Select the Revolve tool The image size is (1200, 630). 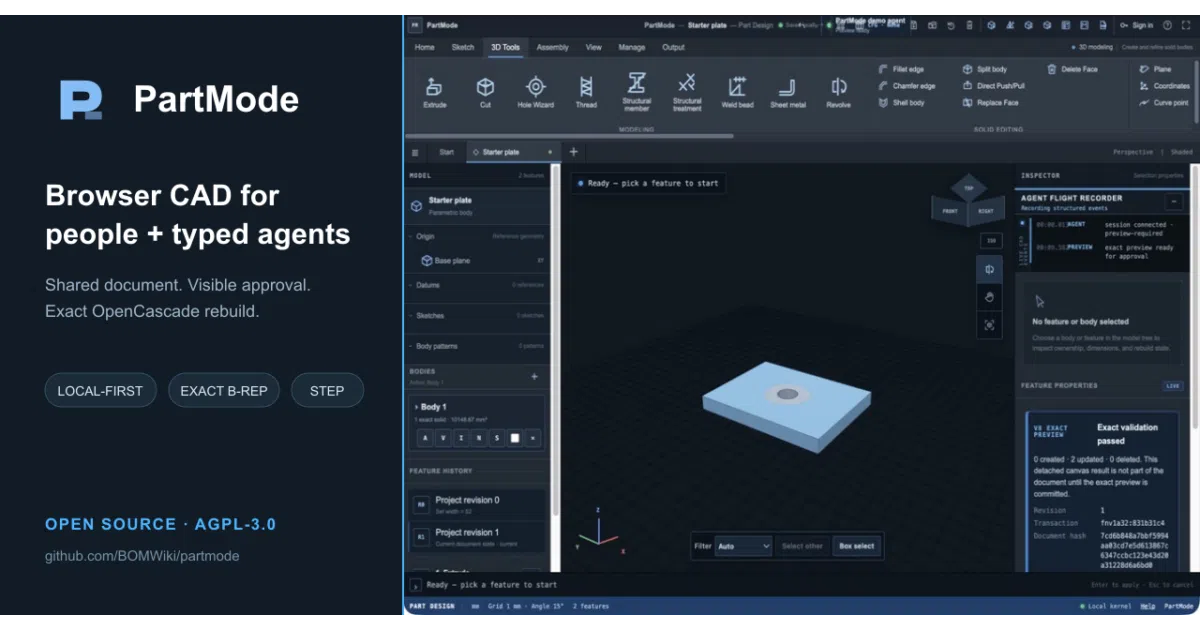(838, 92)
